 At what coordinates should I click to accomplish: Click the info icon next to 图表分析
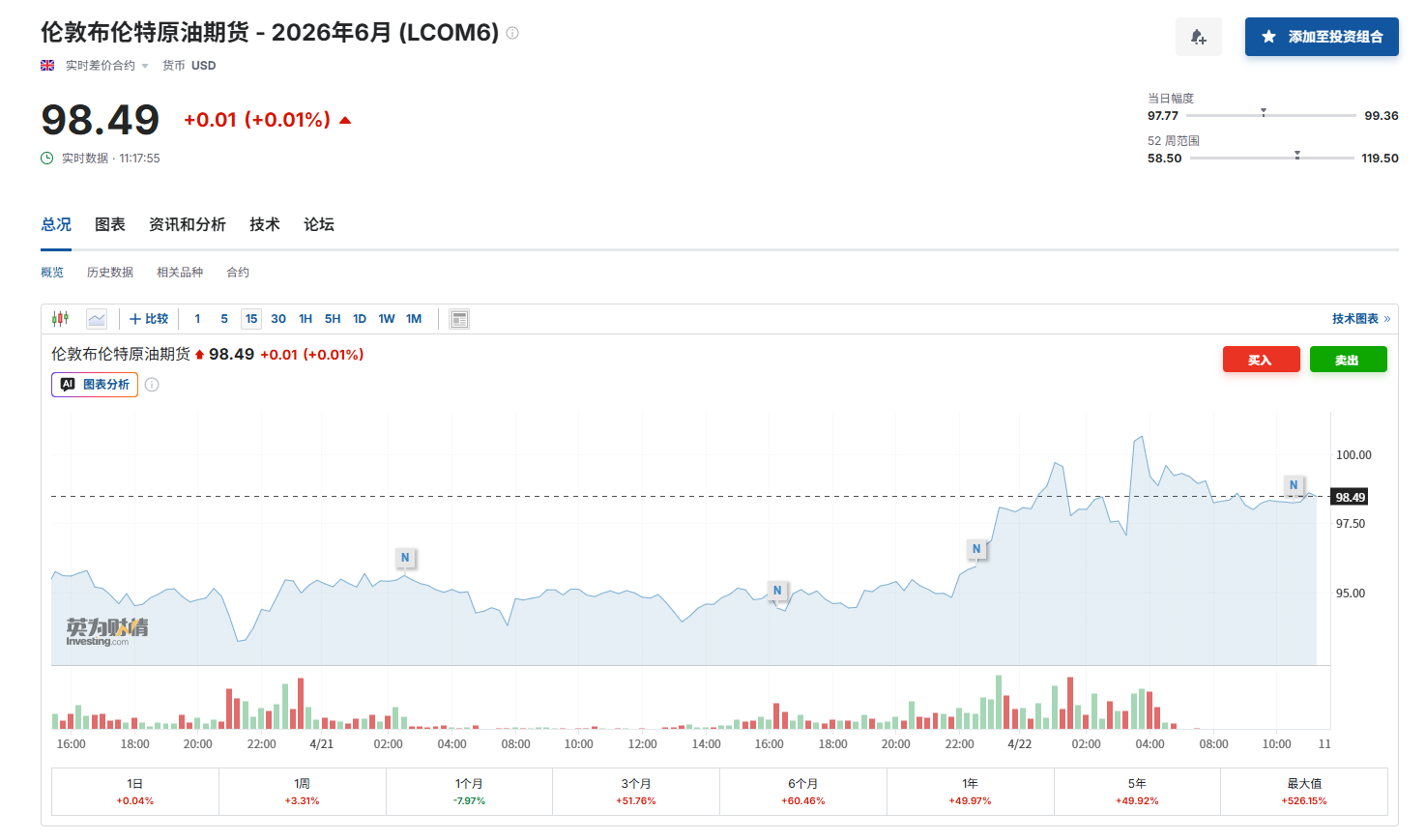pyautogui.click(x=152, y=385)
